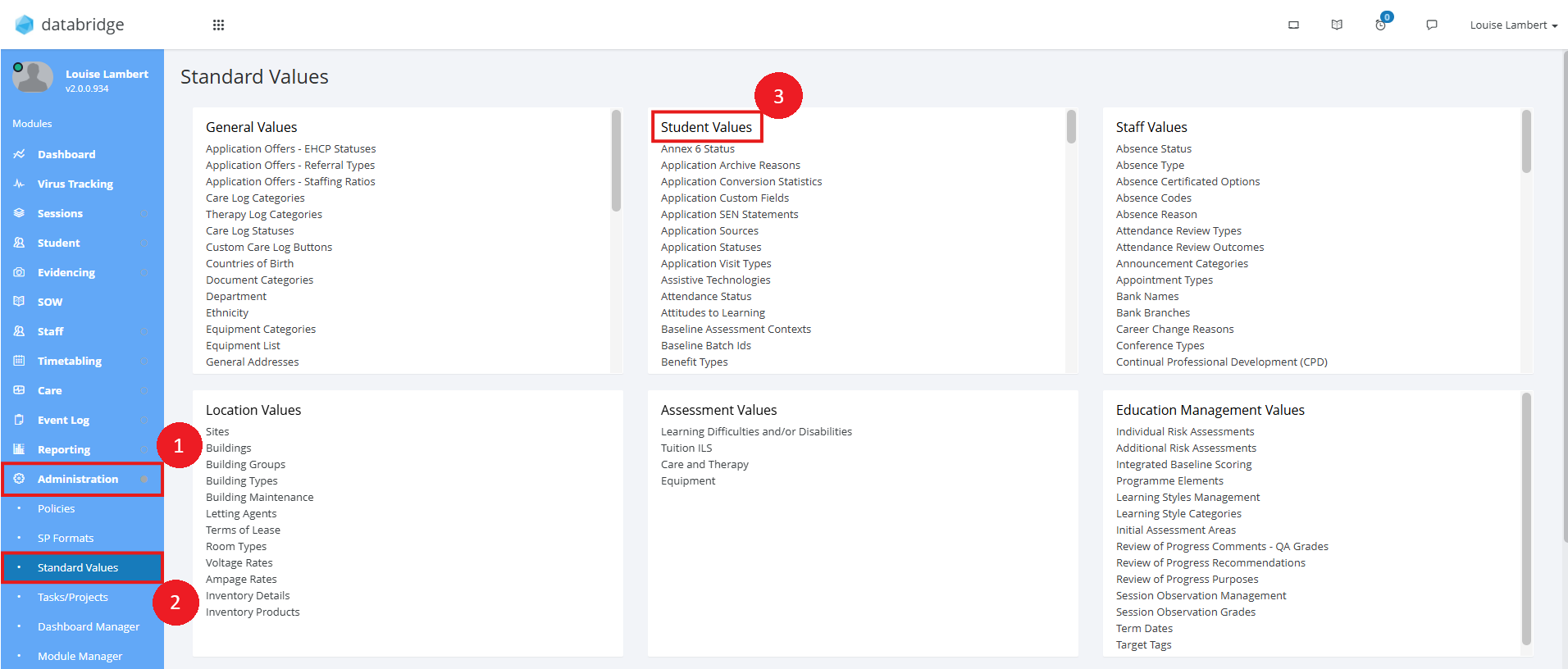
Task: Open Learning Difficulties and/or Disabilities link
Action: [x=756, y=431]
